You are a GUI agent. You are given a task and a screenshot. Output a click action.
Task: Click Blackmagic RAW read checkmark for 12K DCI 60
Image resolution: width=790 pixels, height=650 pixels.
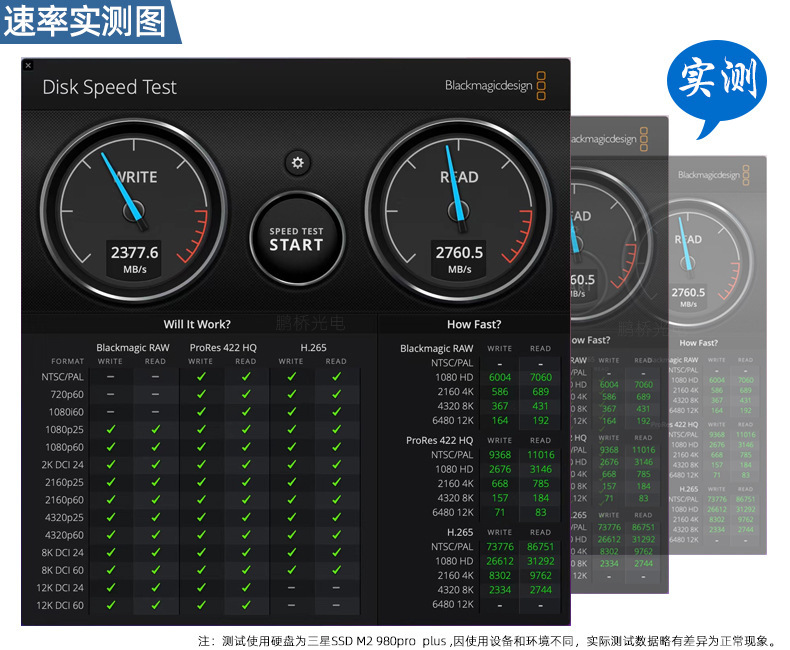(x=155, y=605)
